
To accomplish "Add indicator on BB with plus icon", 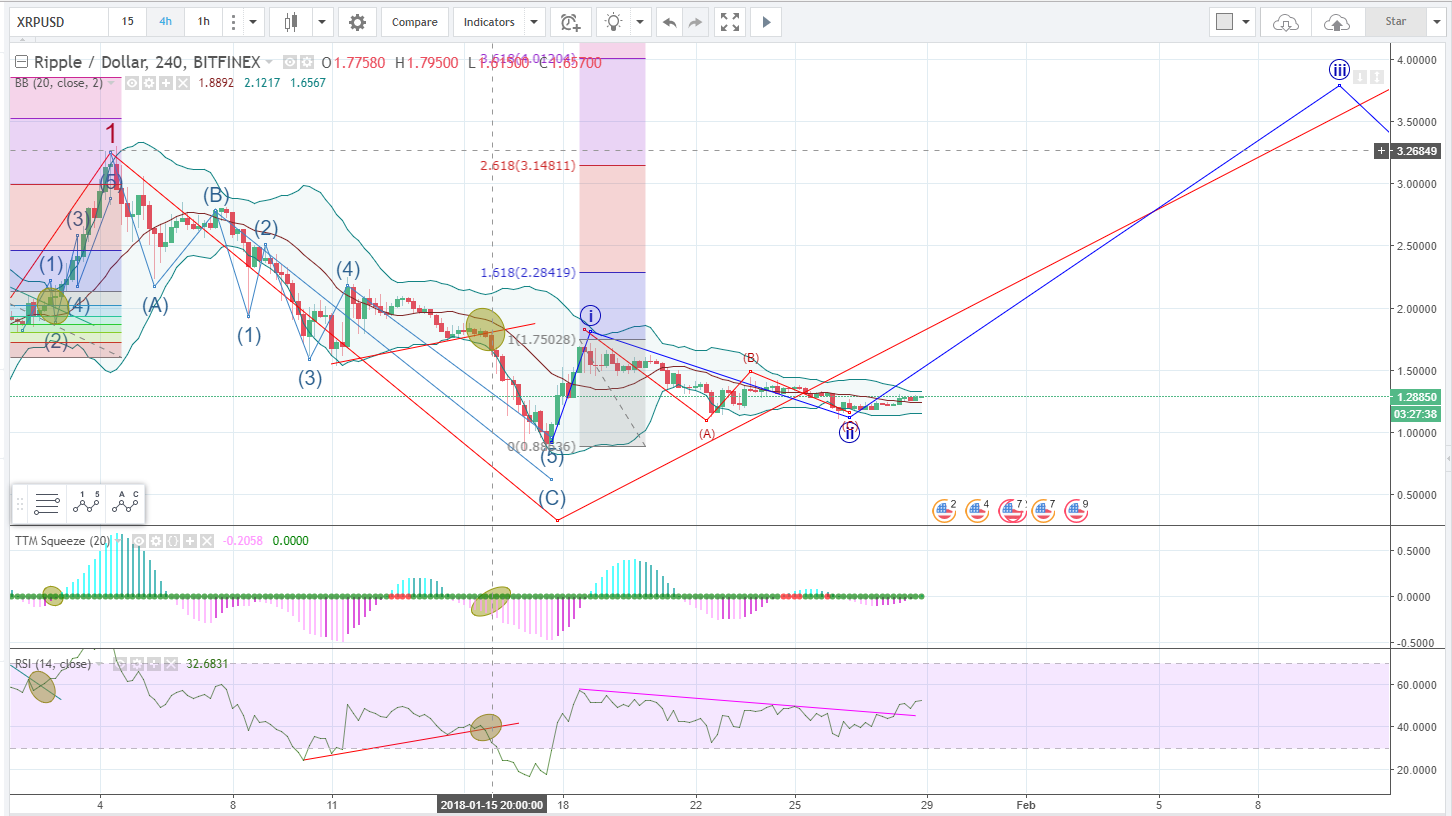I will click(x=166, y=83).
